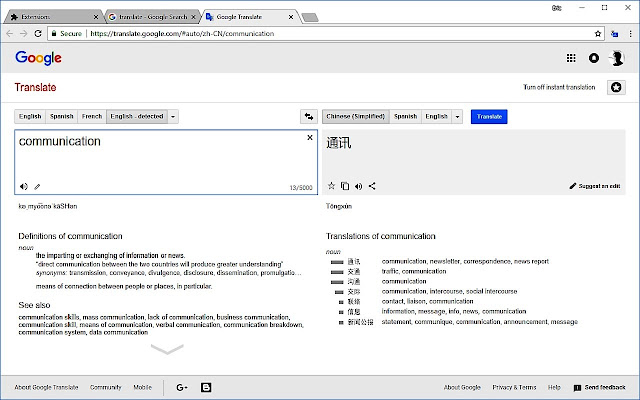Select row "information, message, info, news, communication"

coord(454,311)
